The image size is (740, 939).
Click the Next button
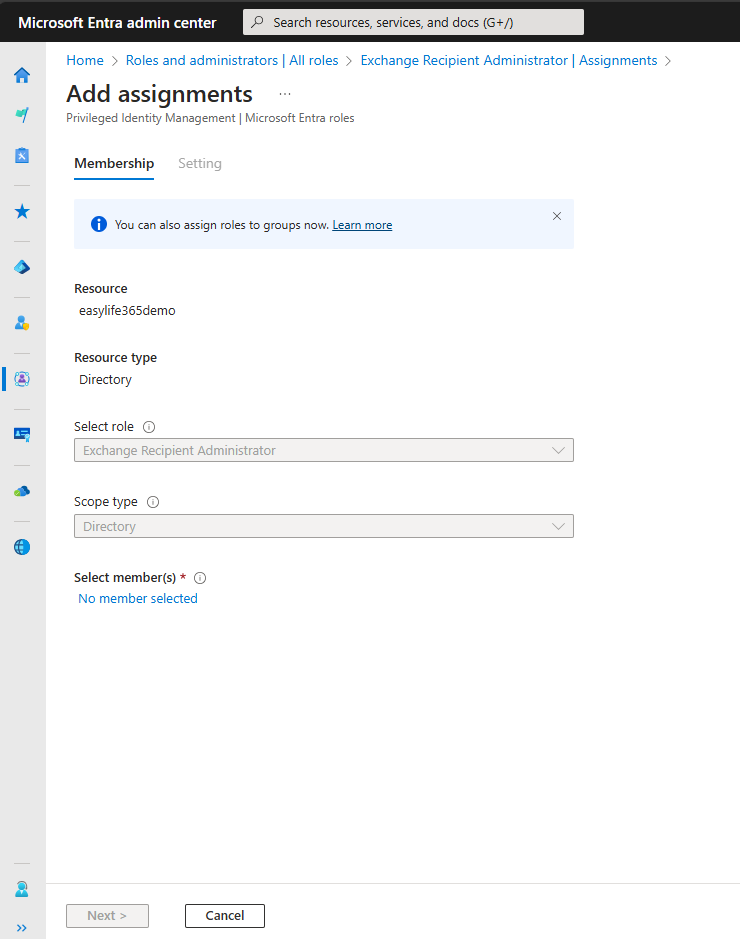point(107,916)
